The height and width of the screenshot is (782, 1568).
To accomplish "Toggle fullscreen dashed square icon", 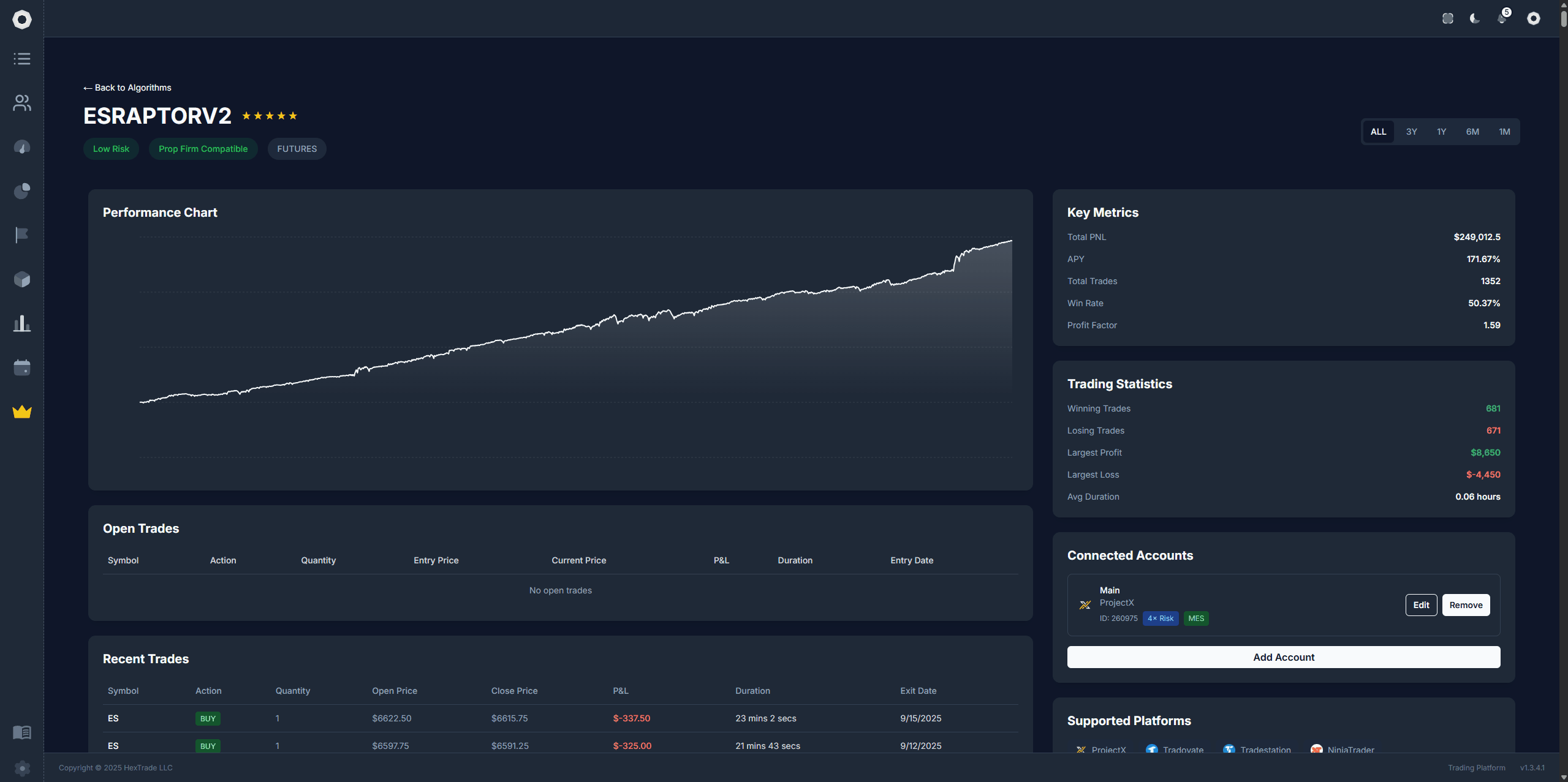I will (1448, 18).
